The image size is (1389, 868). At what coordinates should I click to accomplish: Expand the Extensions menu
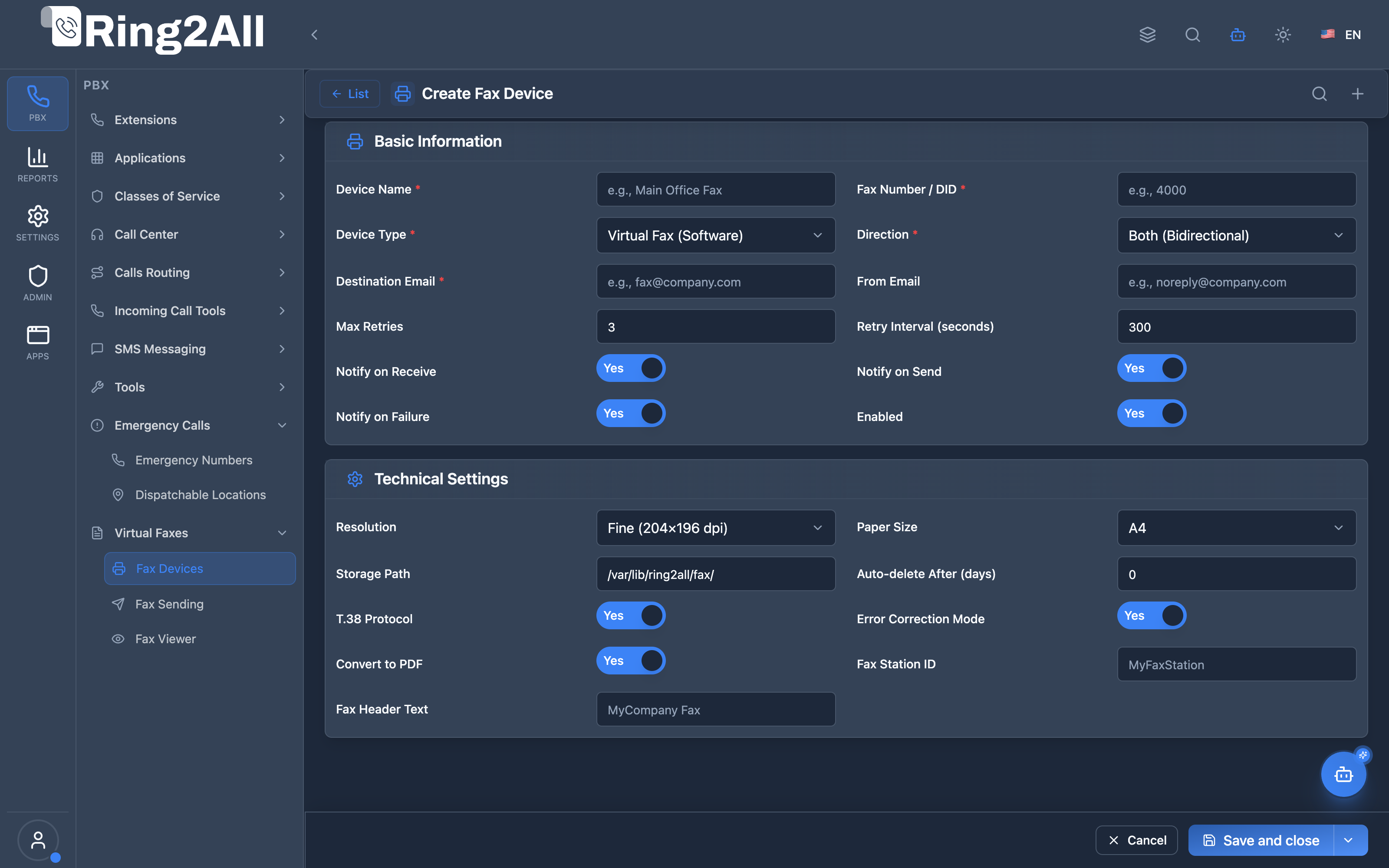point(189,120)
